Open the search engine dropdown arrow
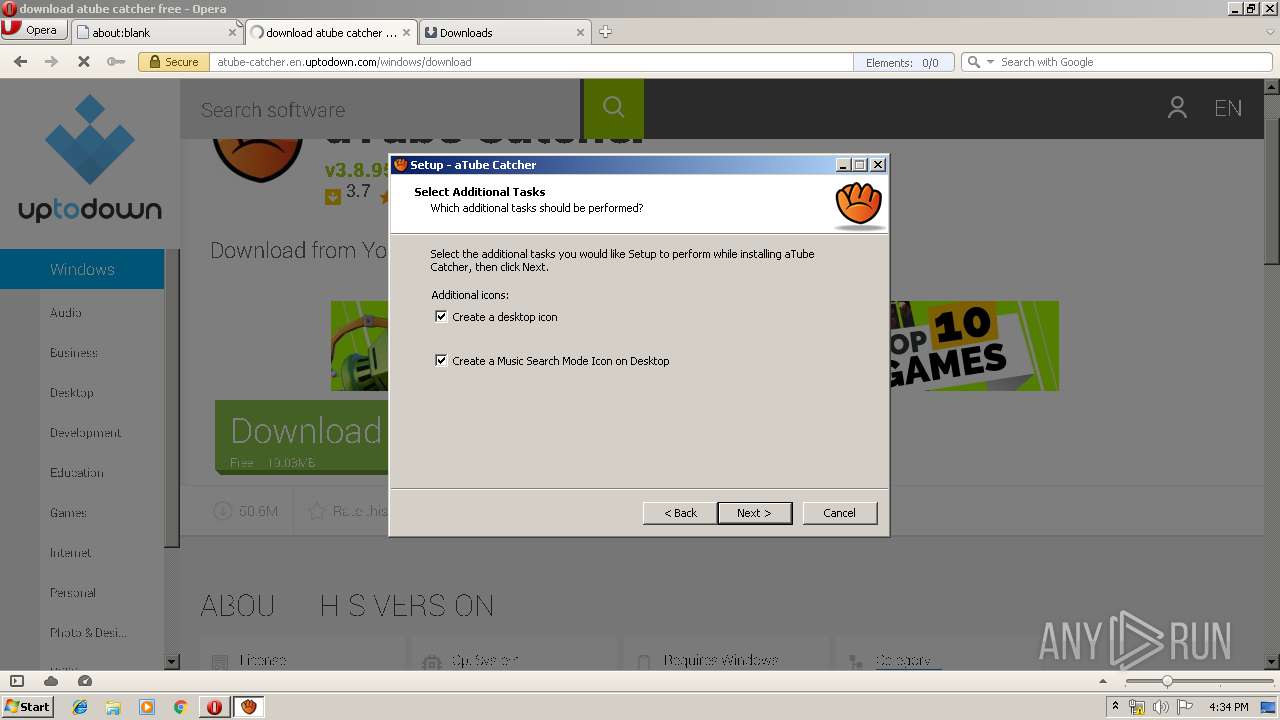 [x=991, y=62]
